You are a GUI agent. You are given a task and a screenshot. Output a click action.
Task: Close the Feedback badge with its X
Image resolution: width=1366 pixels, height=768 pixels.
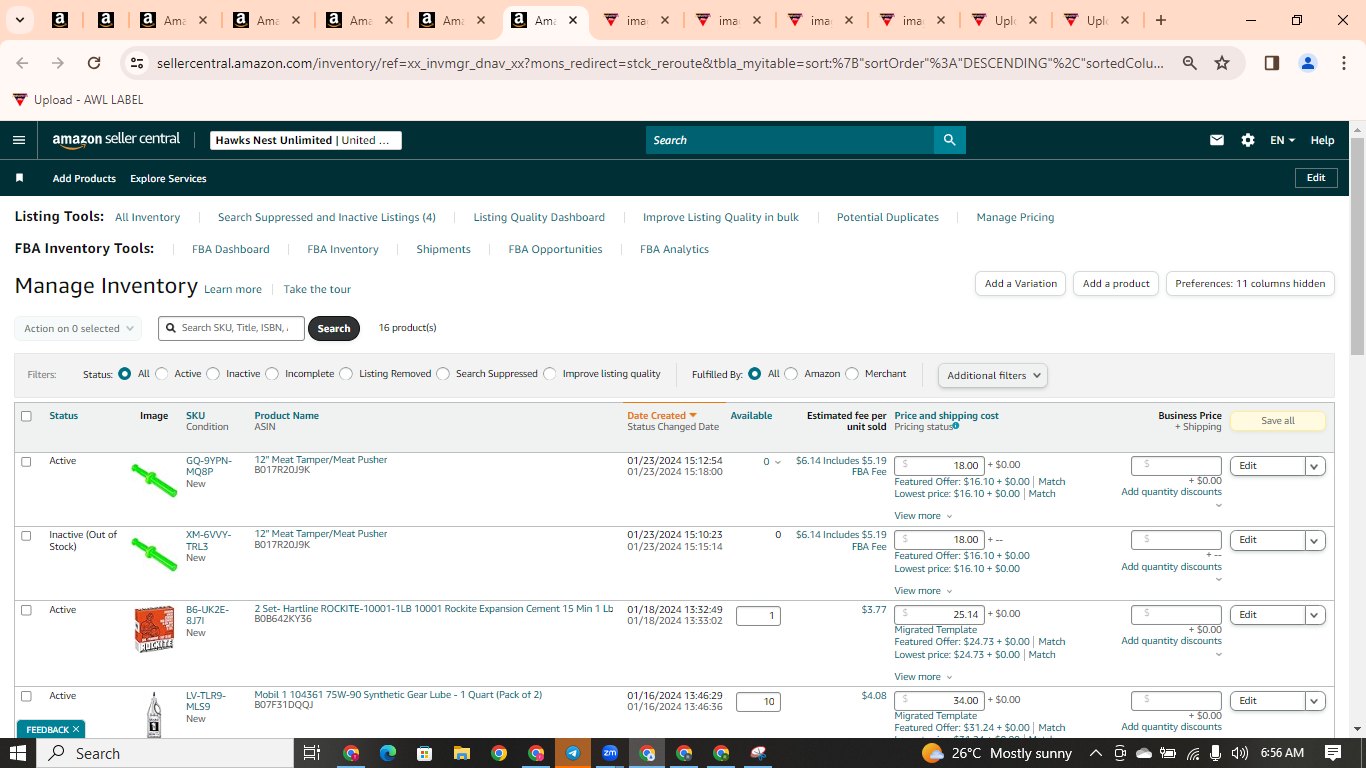point(76,730)
